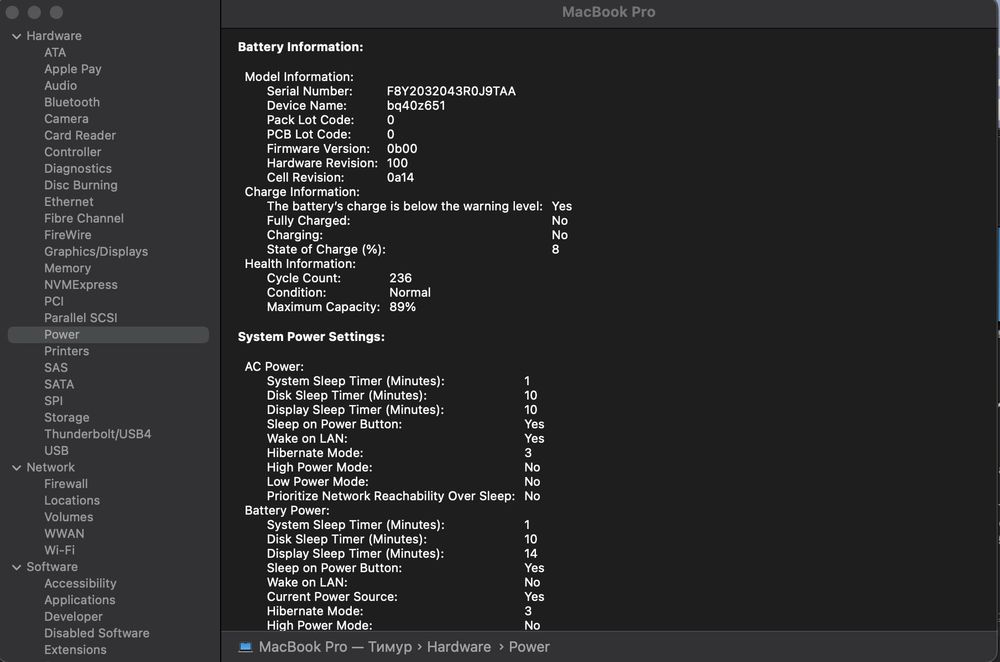The image size is (1000, 662).
Task: Click the Cell Revision value 0a14
Action: tap(400, 177)
